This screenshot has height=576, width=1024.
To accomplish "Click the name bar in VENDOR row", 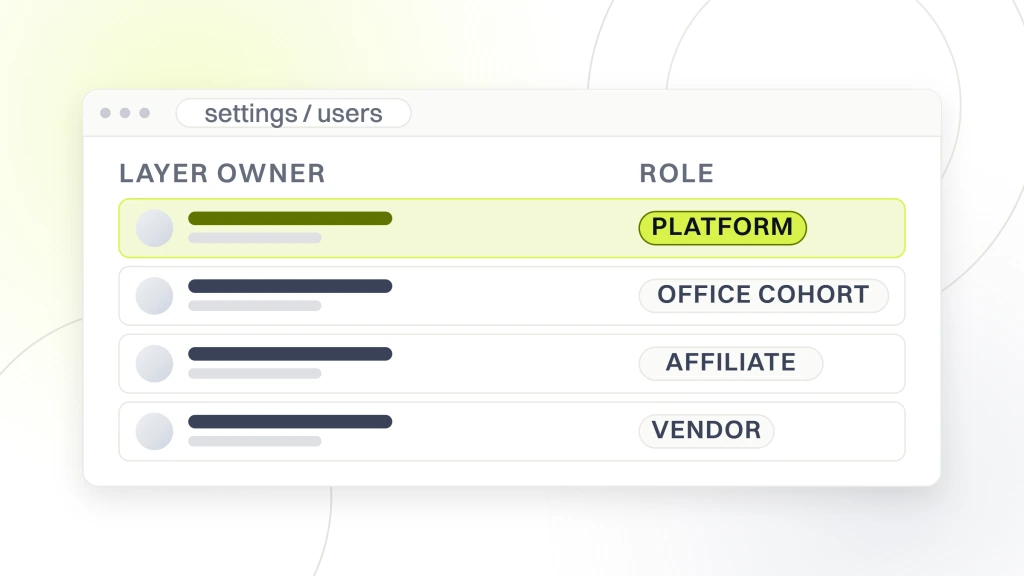I will [x=290, y=422].
